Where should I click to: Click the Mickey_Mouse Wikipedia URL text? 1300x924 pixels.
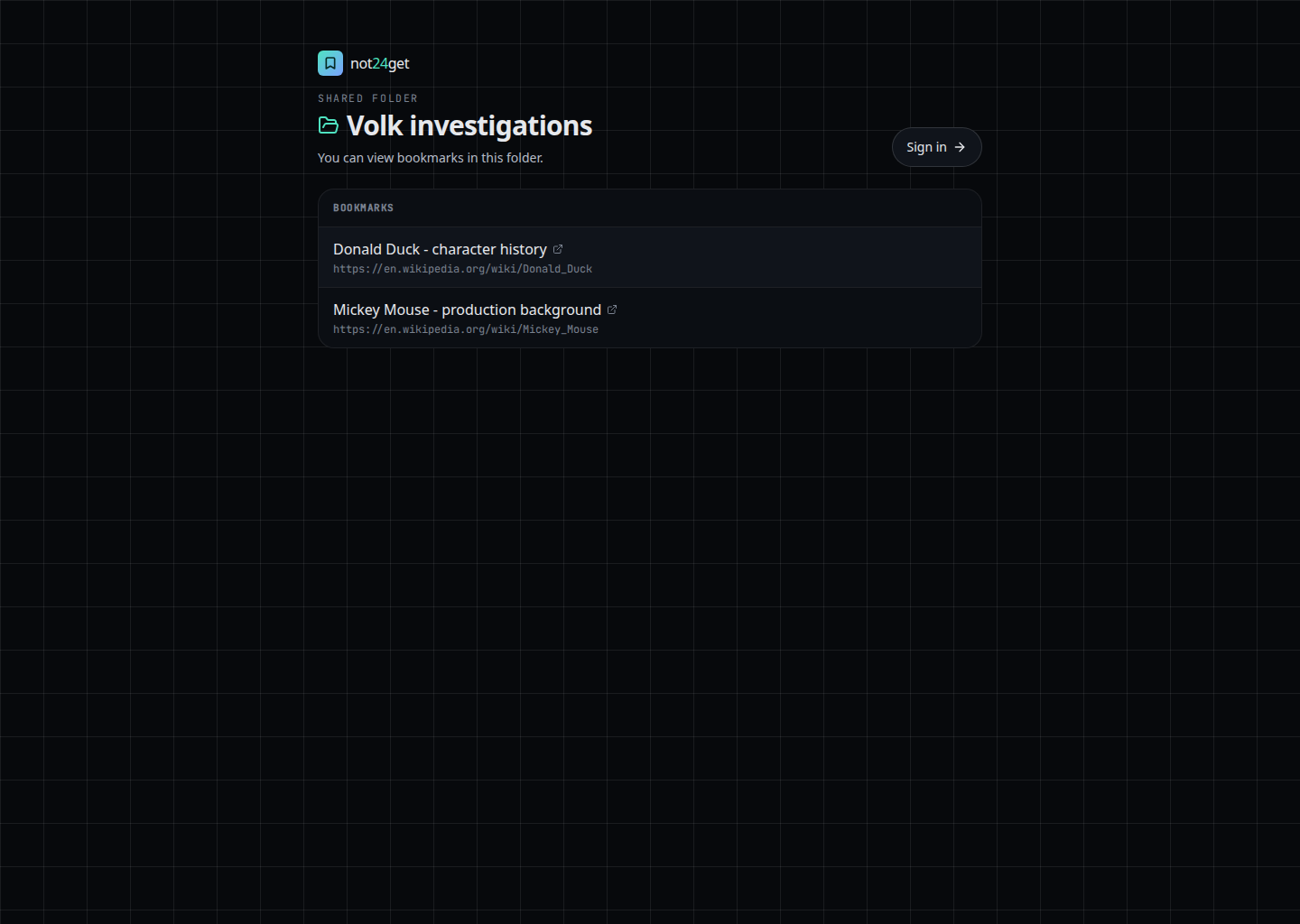466,329
